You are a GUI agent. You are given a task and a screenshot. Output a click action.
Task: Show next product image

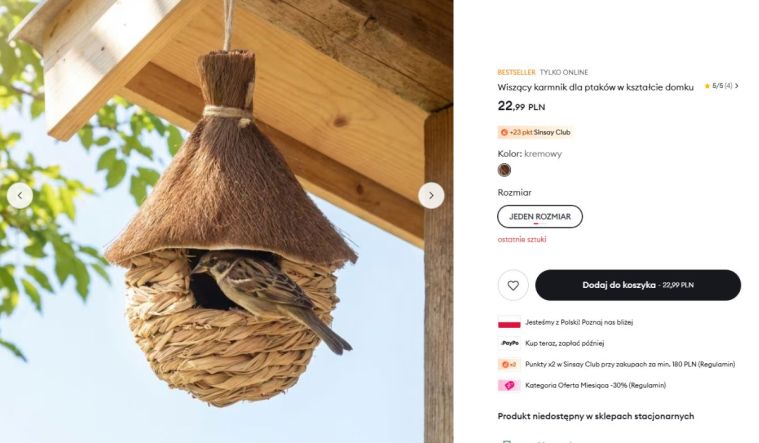point(431,196)
